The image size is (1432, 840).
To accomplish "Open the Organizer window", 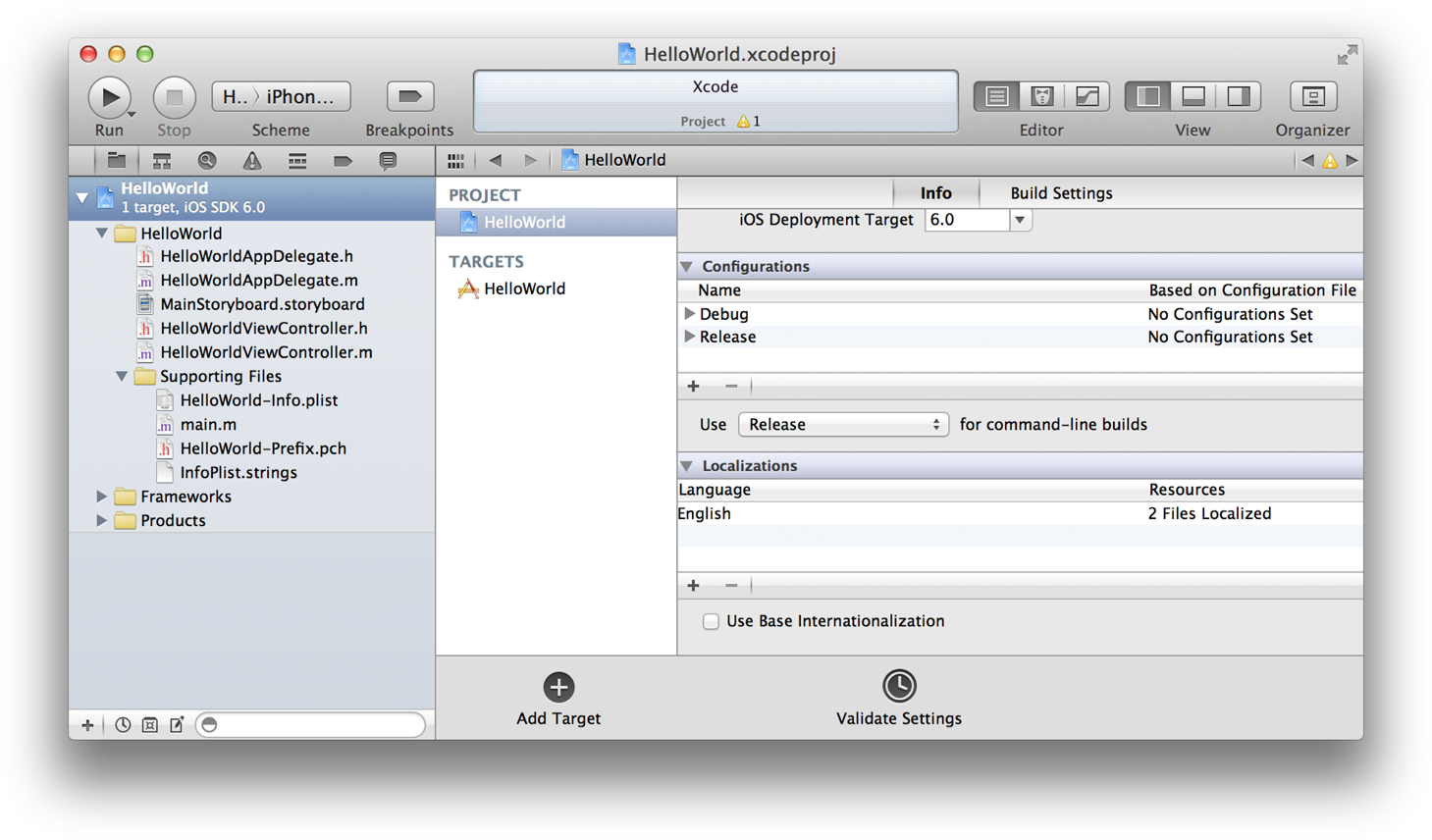I will click(x=1312, y=97).
